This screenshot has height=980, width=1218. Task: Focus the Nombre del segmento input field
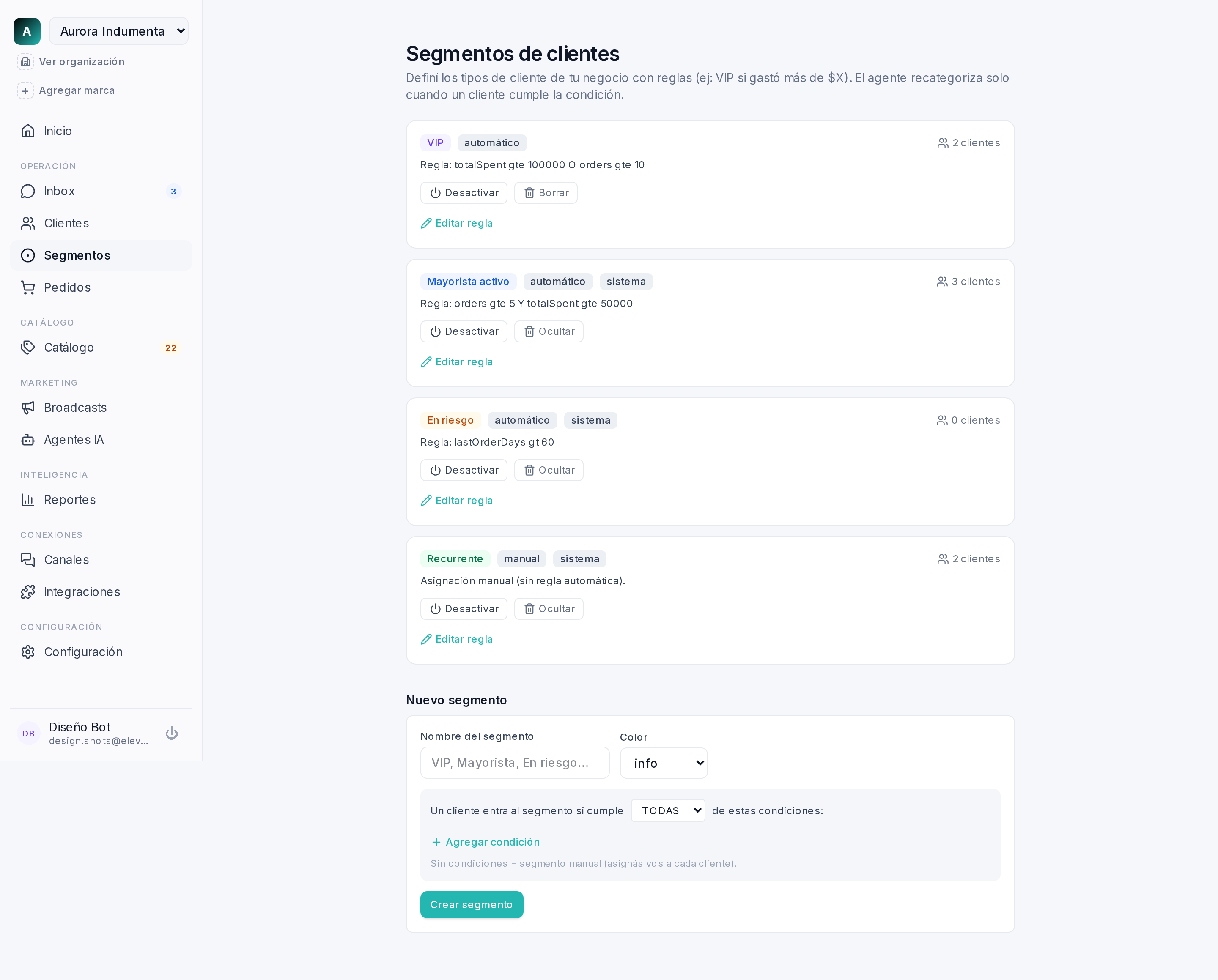point(515,763)
